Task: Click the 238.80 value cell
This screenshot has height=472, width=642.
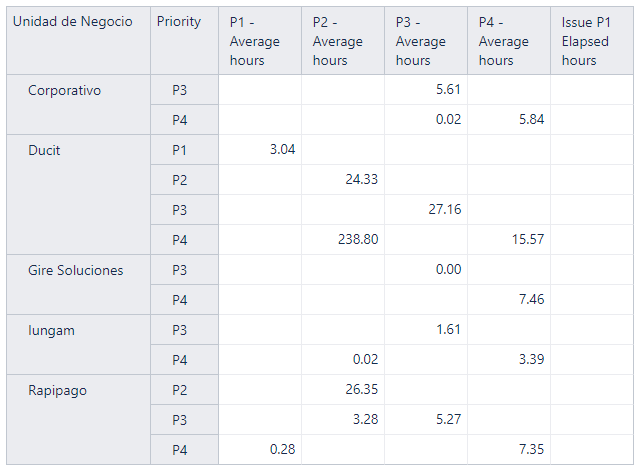Action: click(x=343, y=239)
